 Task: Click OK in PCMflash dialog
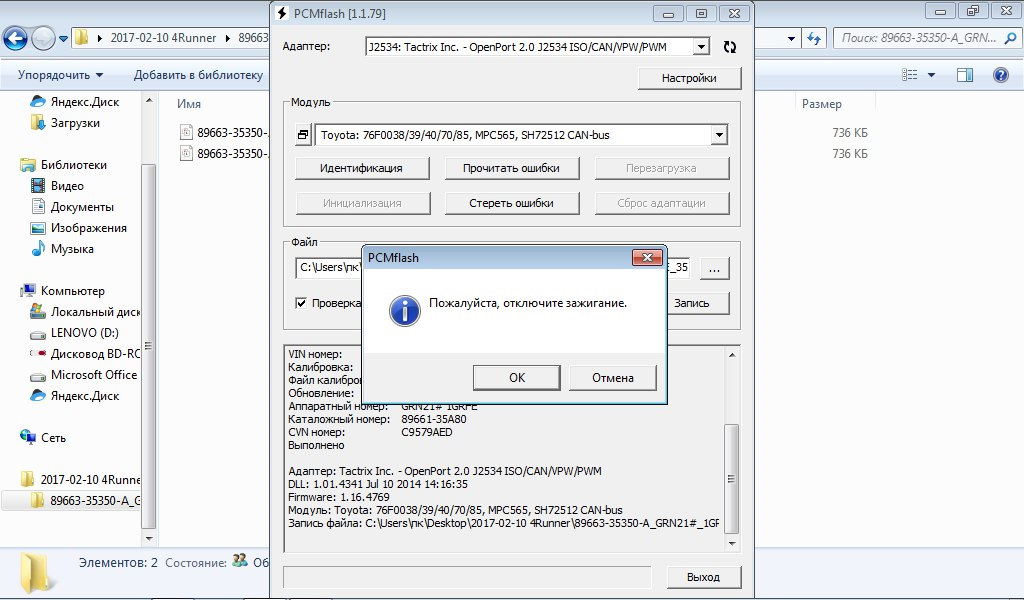(517, 377)
